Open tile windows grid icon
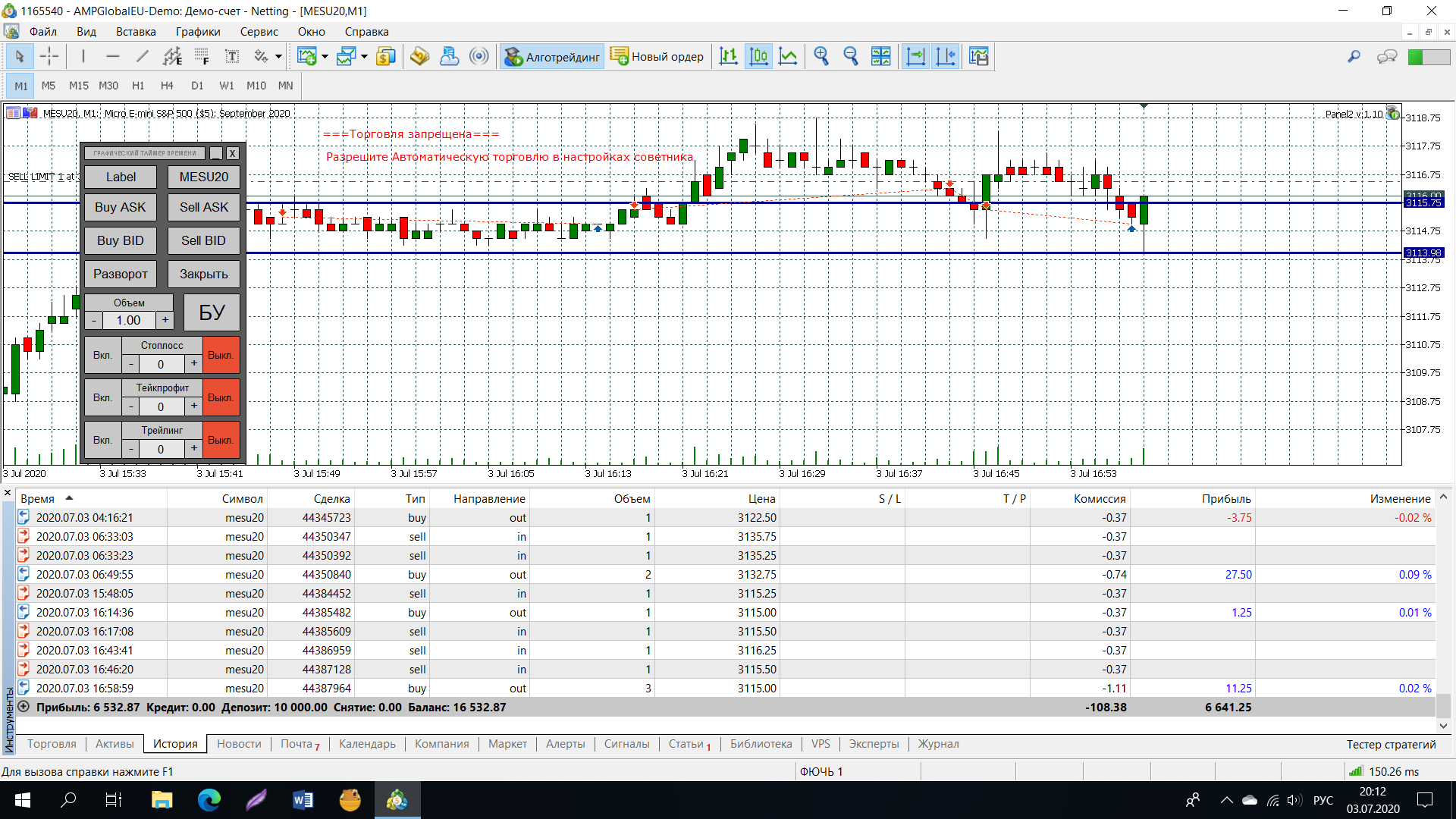1456x819 pixels. [881, 56]
